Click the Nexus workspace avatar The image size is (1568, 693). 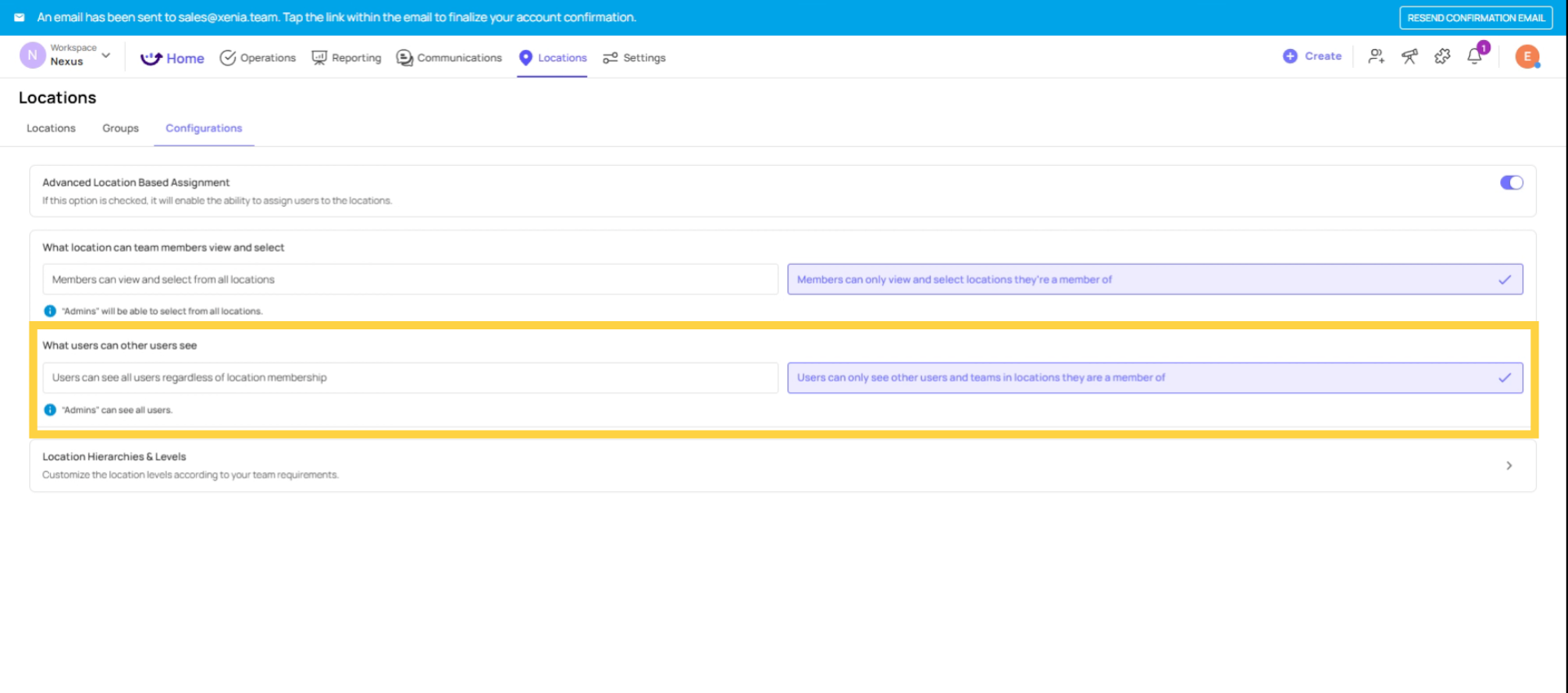(x=33, y=56)
